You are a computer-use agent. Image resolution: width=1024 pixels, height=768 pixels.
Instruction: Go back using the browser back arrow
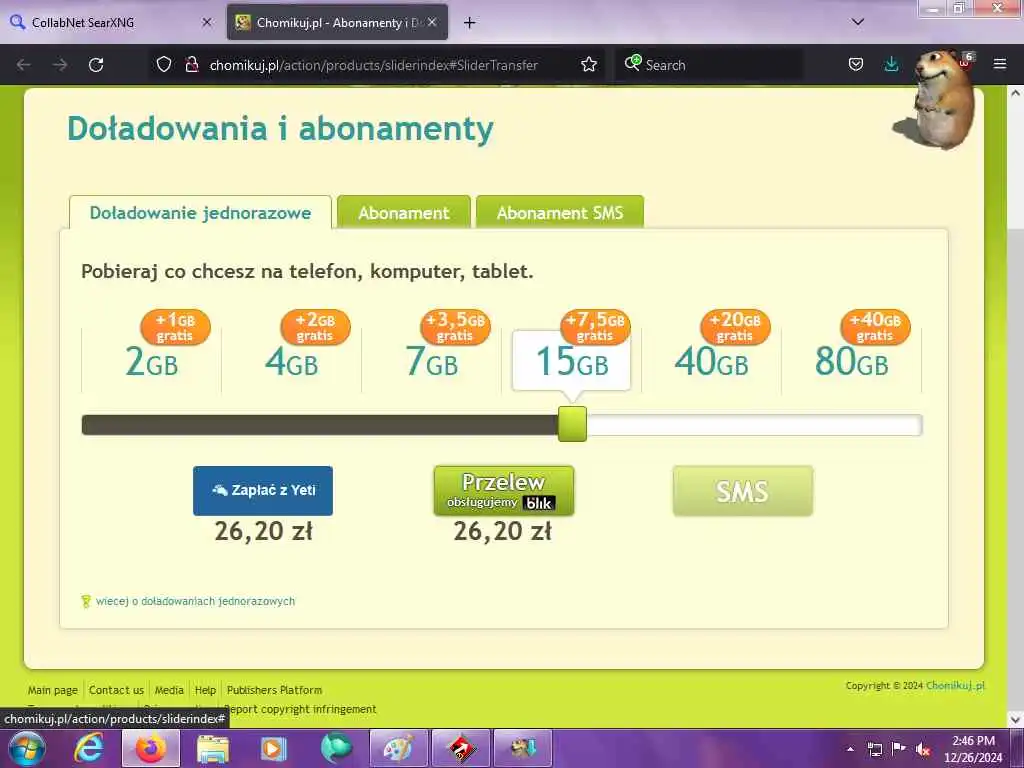tap(24, 65)
